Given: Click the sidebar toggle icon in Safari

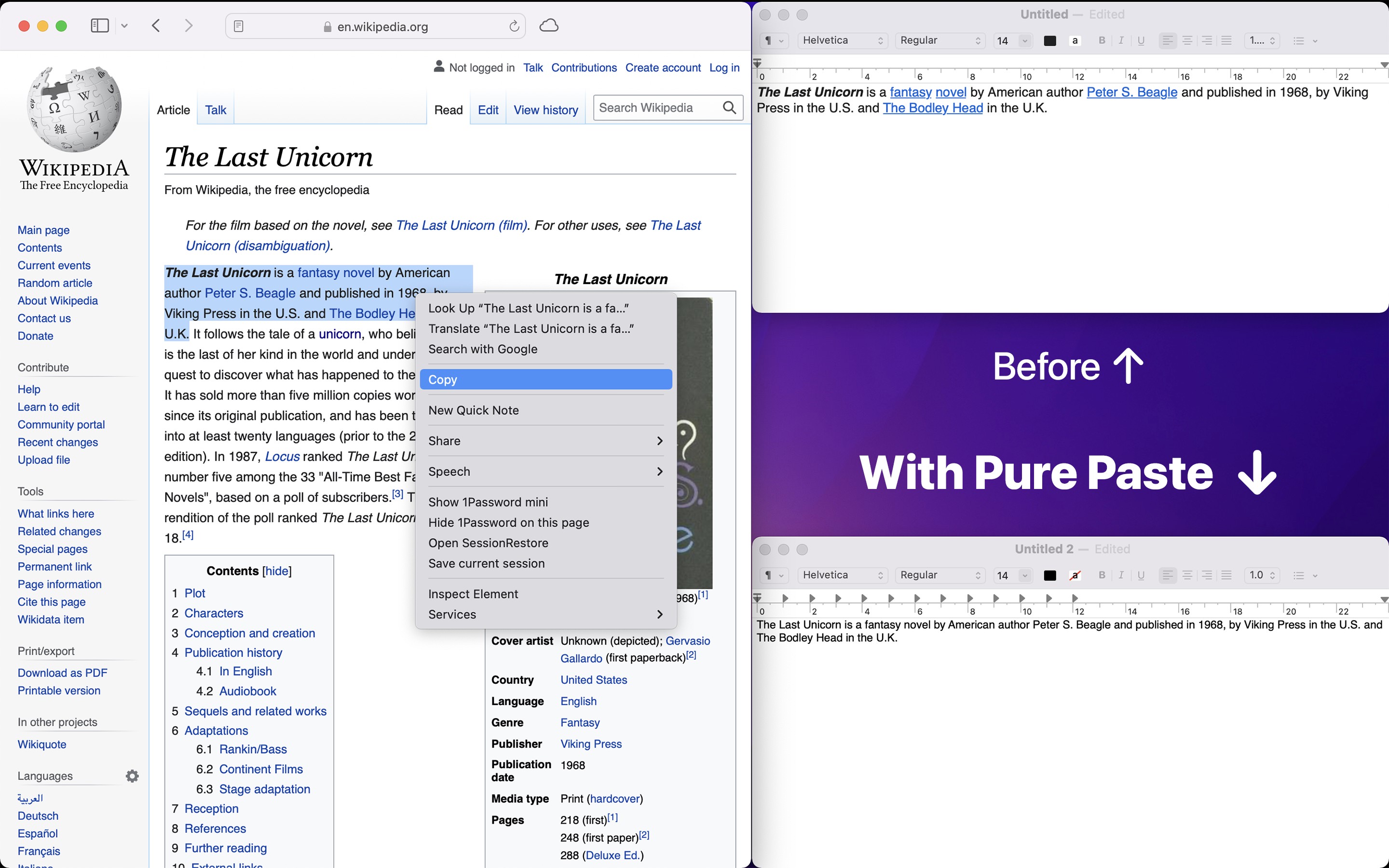Looking at the screenshot, I should 99,25.
